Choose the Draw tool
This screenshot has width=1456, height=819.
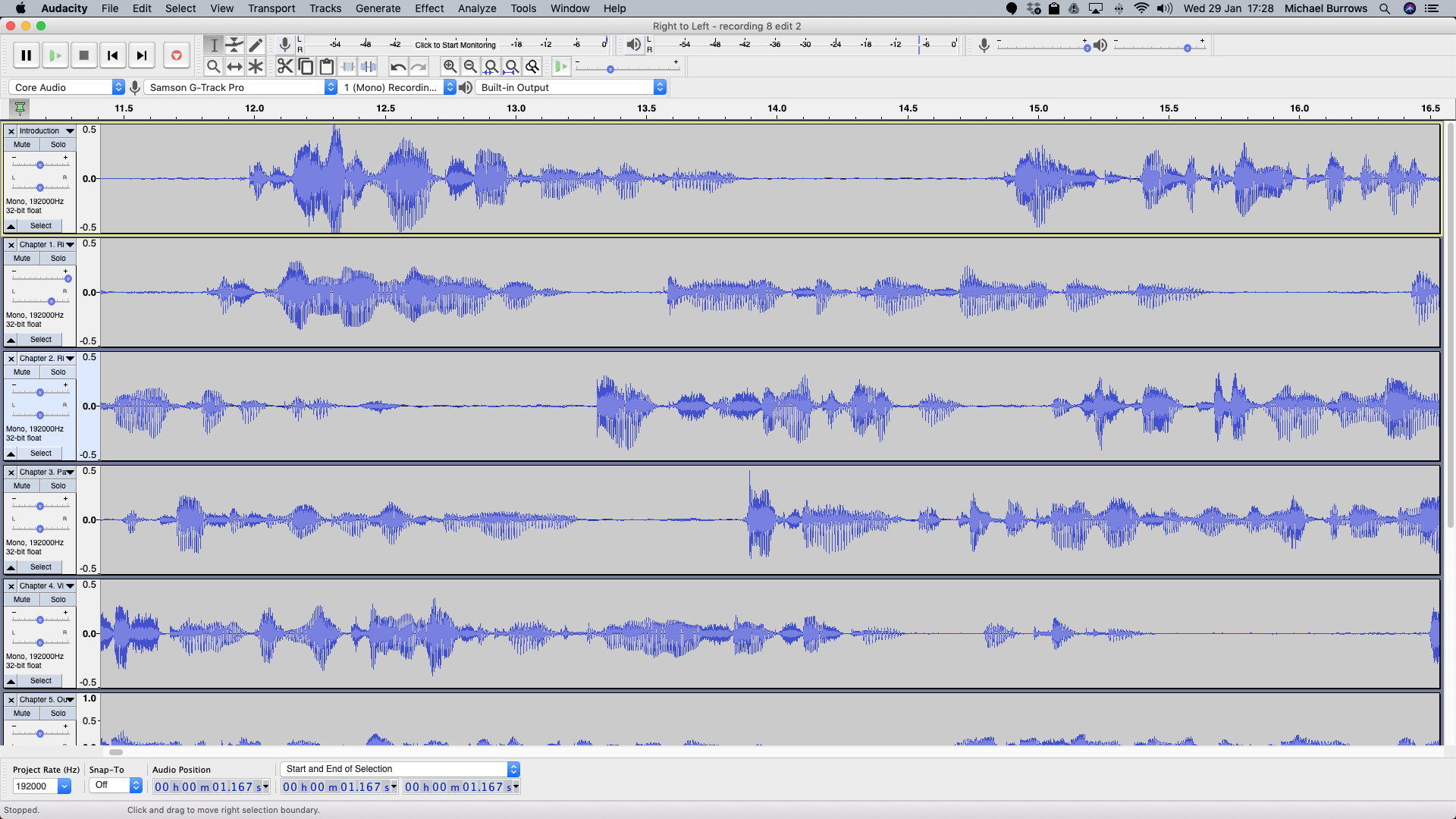click(256, 45)
